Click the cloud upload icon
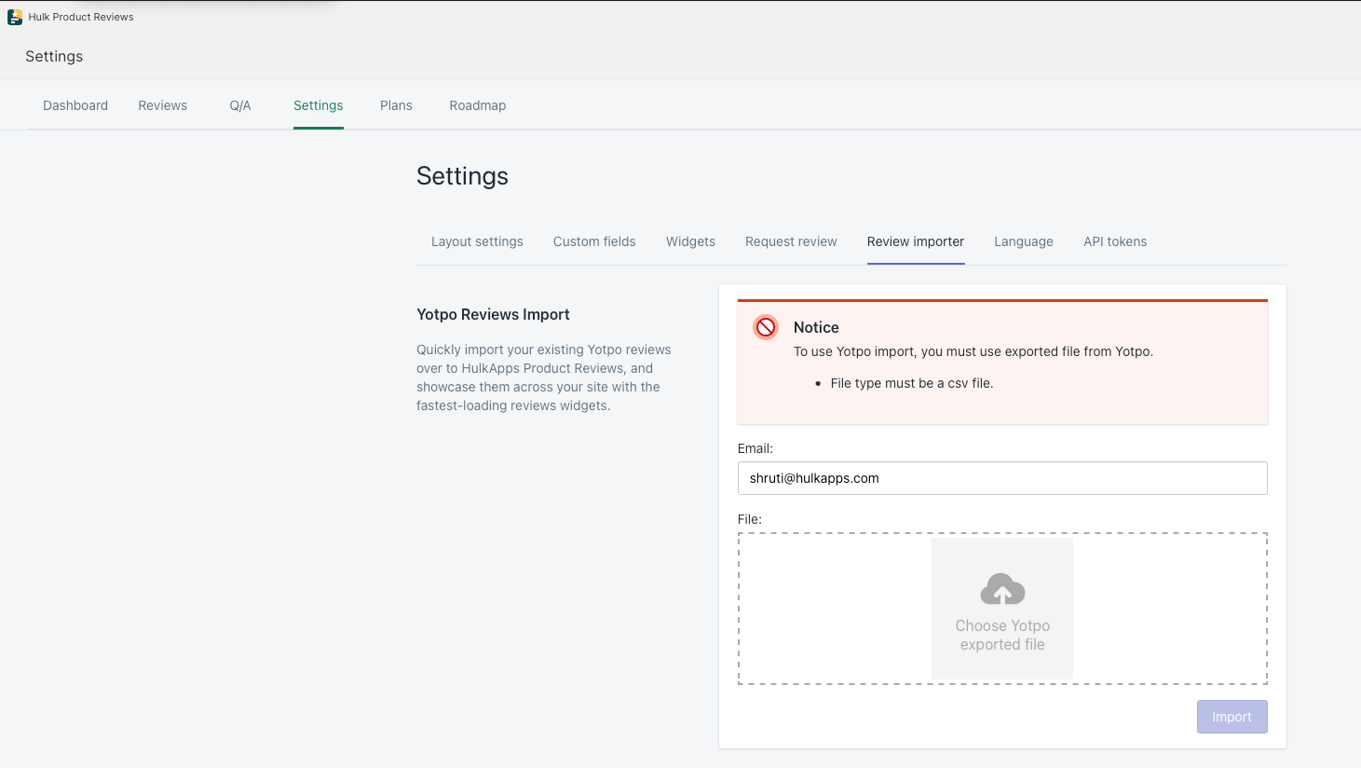The height and width of the screenshot is (768, 1361). click(x=1002, y=590)
